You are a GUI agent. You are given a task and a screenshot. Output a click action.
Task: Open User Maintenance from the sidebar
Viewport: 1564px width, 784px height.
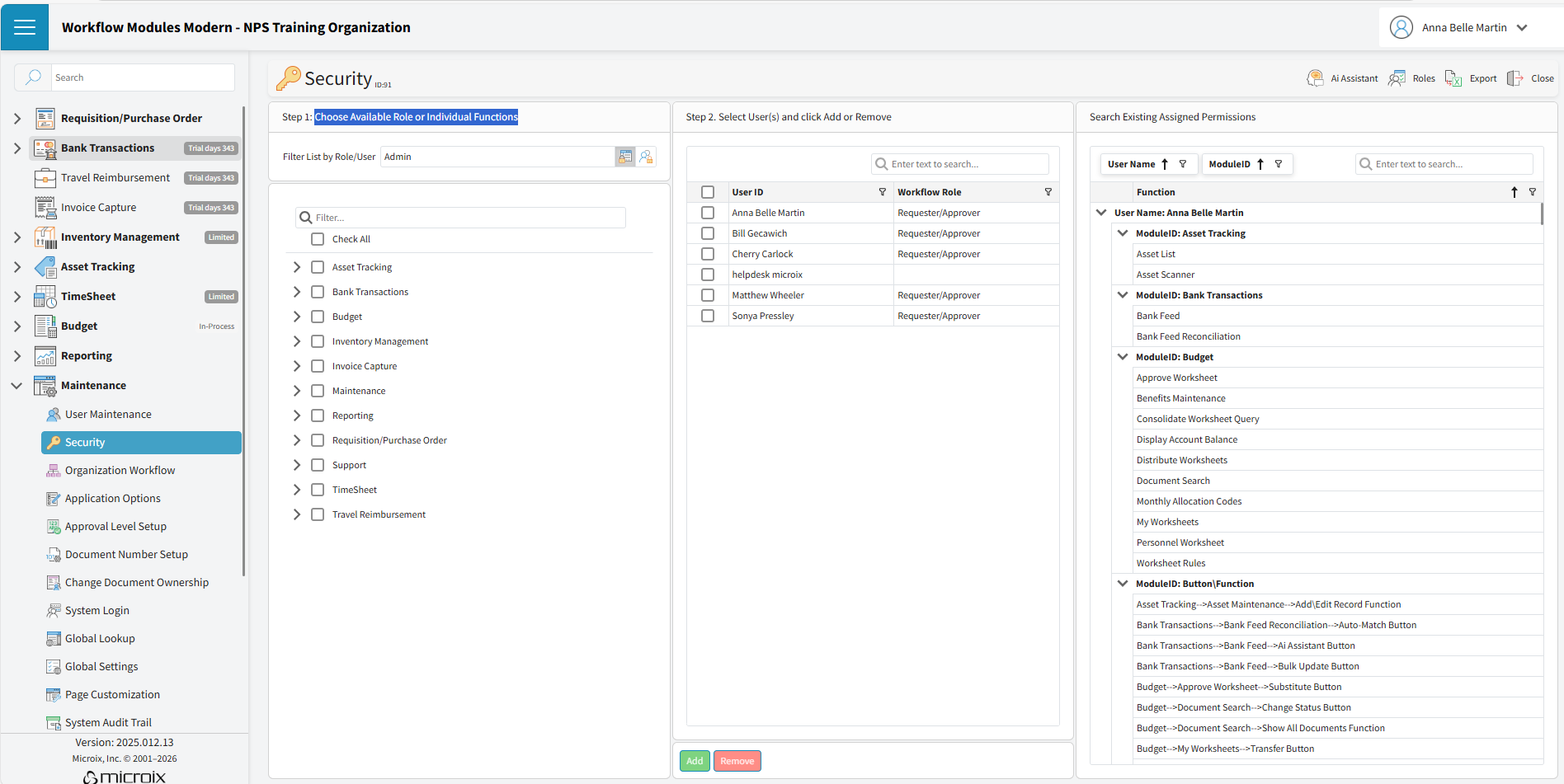(108, 415)
